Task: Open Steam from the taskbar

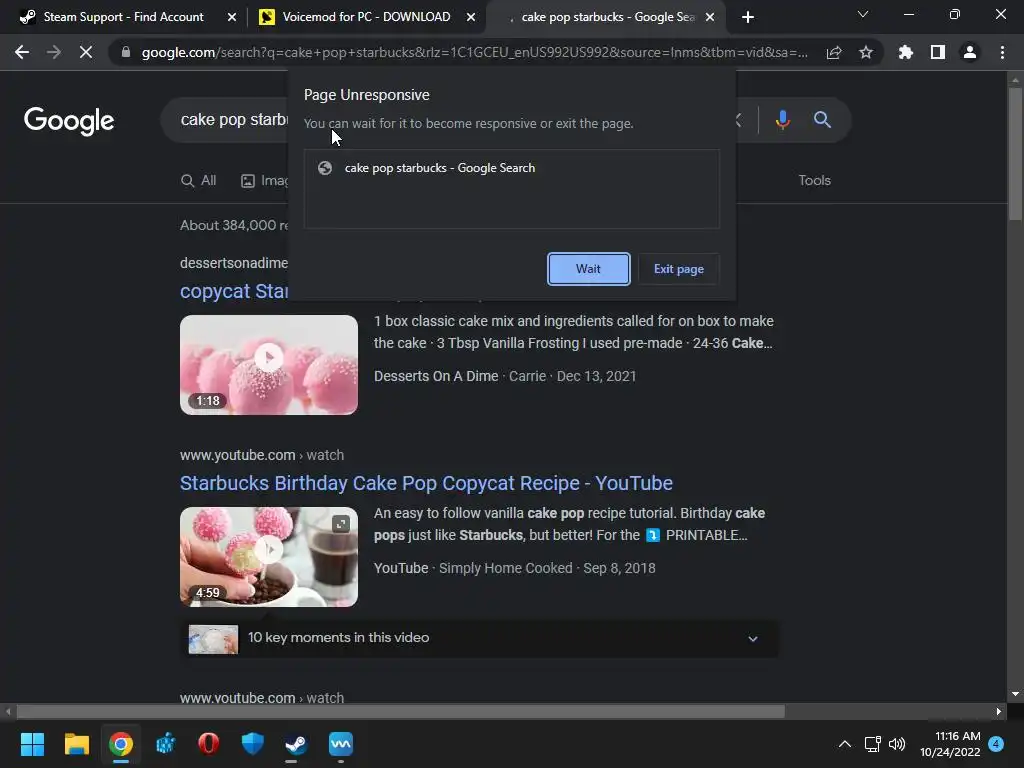Action: 296,744
